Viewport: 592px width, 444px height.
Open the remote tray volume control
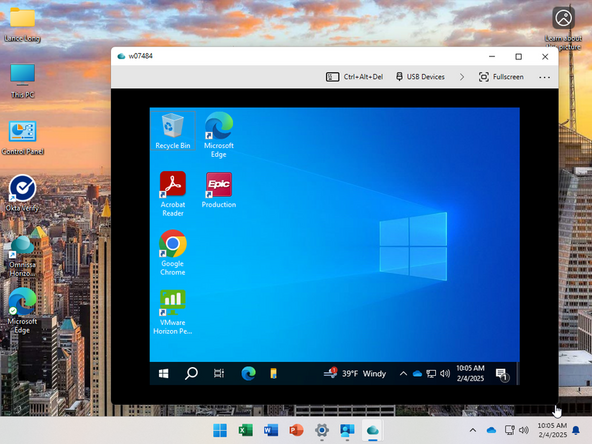[x=445, y=374]
